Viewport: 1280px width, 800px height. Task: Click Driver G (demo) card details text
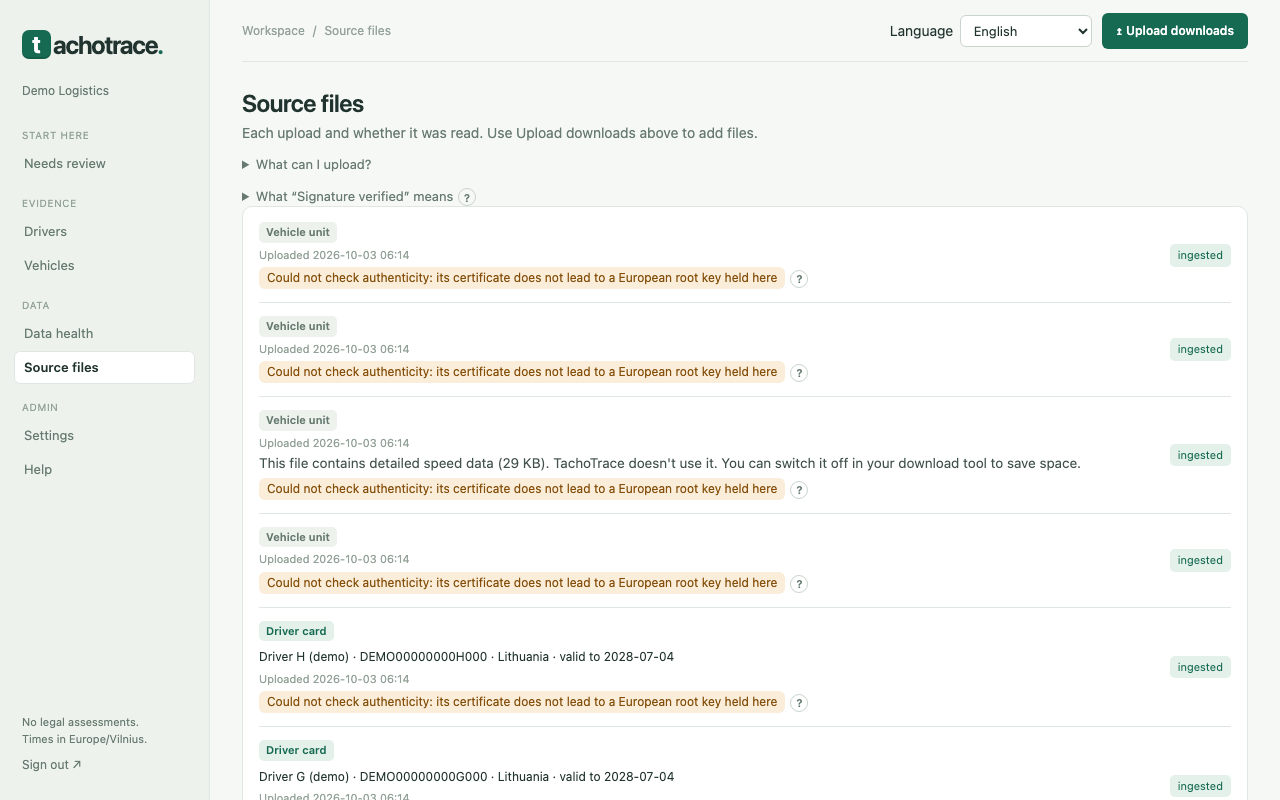[x=466, y=777]
